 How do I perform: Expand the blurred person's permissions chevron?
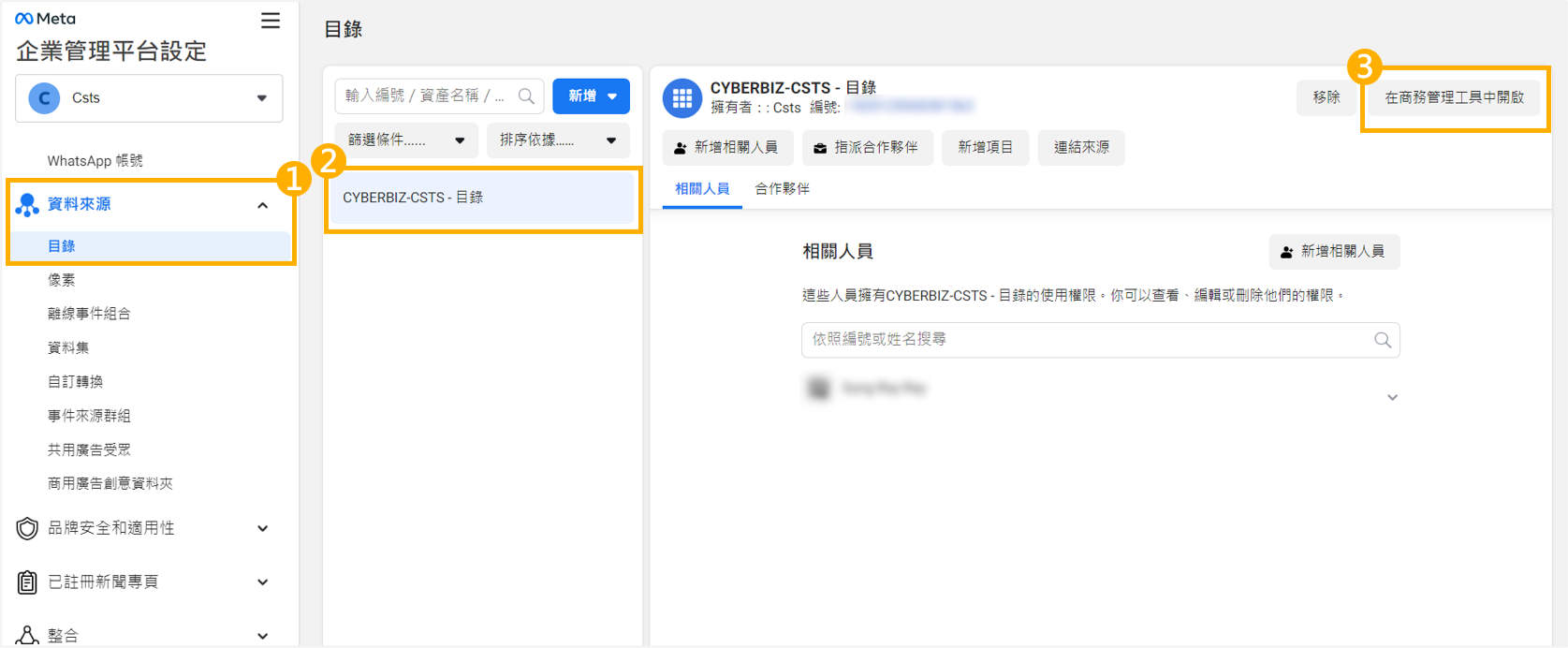(x=1392, y=397)
